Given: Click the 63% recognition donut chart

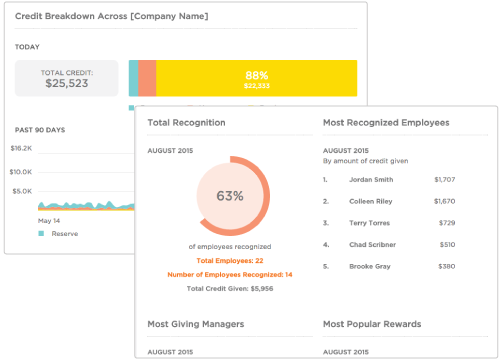Looking at the screenshot, I should 231,196.
